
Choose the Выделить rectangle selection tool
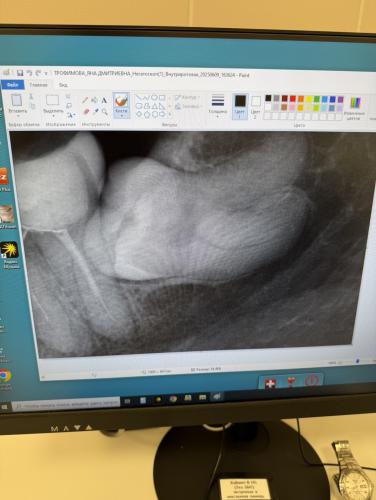tap(53, 100)
